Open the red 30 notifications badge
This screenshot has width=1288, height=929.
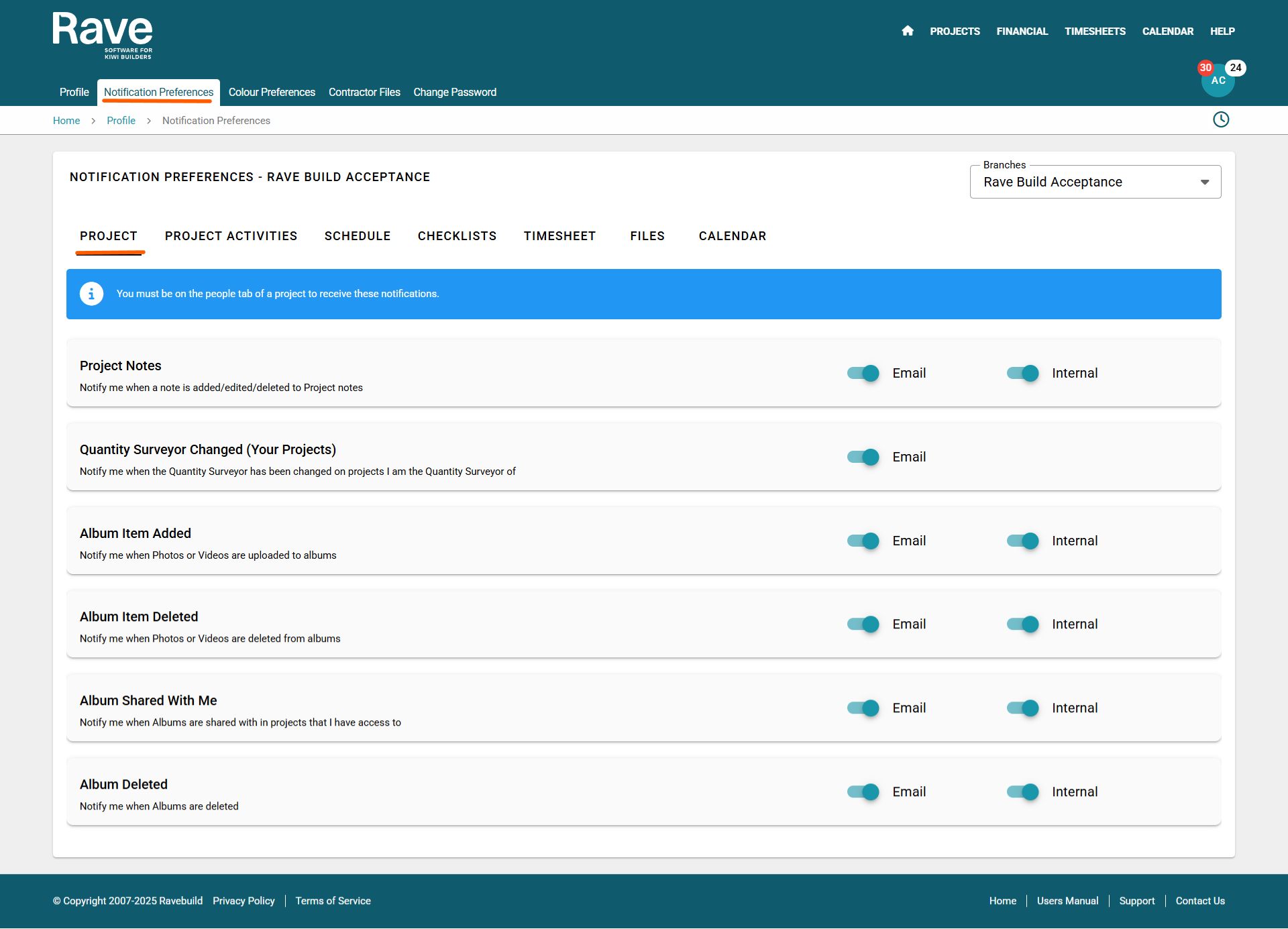pos(1205,68)
